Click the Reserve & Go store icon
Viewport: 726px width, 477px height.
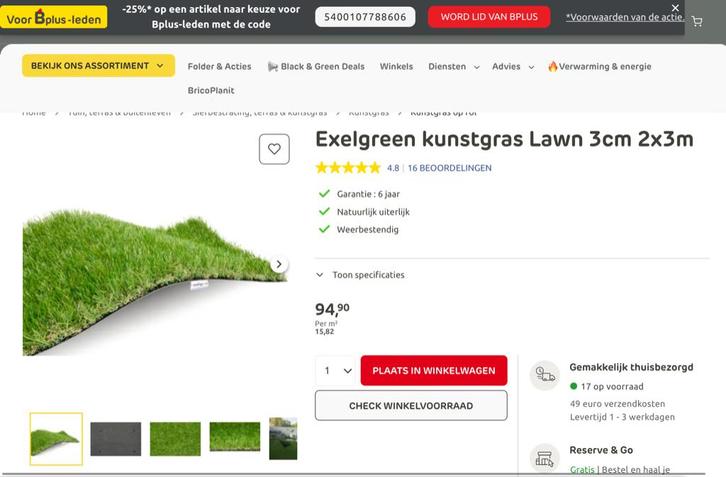pyautogui.click(x=545, y=458)
